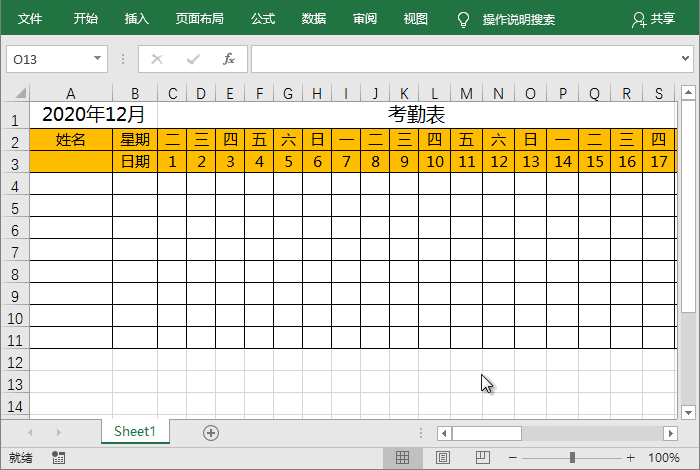Open the 数据 ribbon tab
Image resolution: width=700 pixels, height=470 pixels.
click(x=313, y=19)
